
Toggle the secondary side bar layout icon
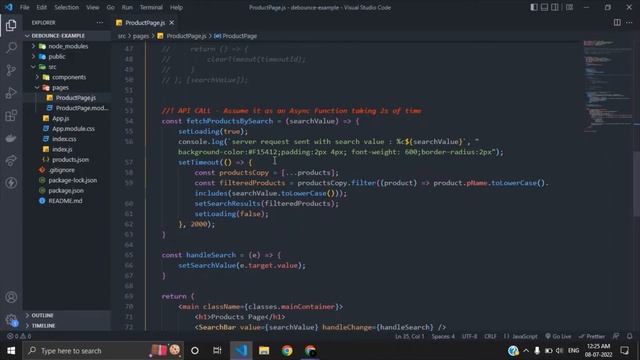[555, 7]
